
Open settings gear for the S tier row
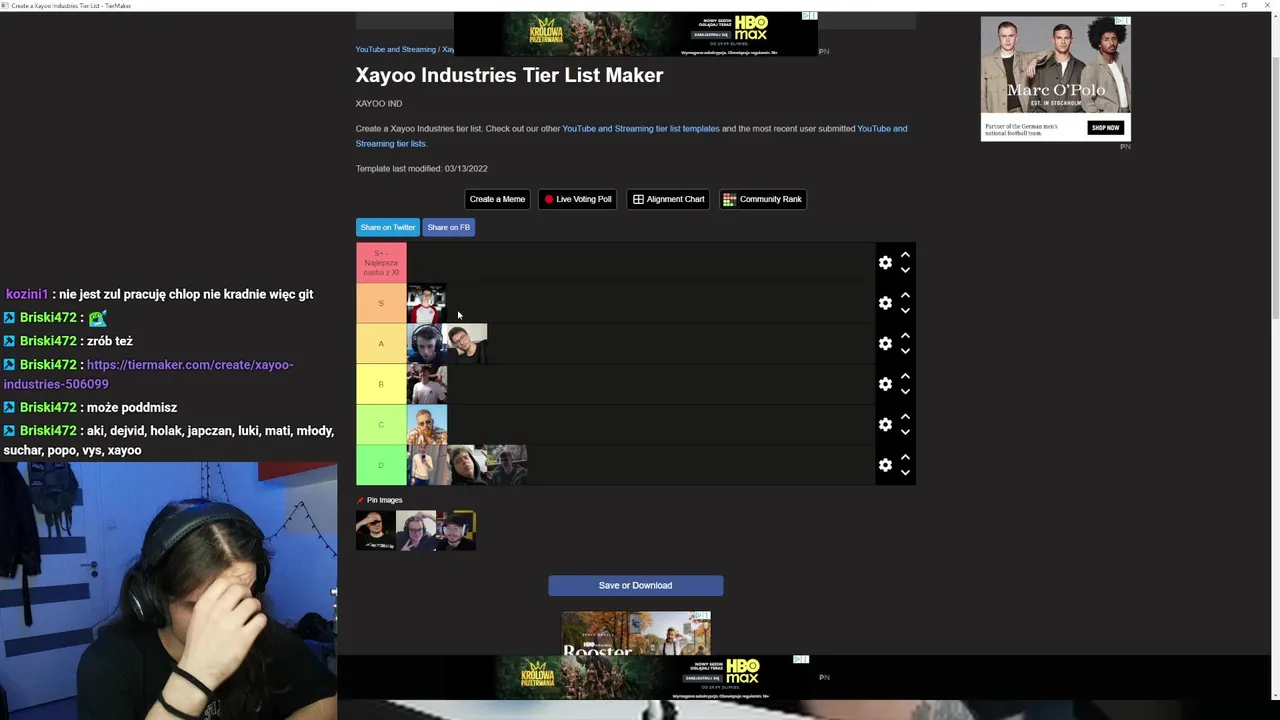tap(885, 303)
